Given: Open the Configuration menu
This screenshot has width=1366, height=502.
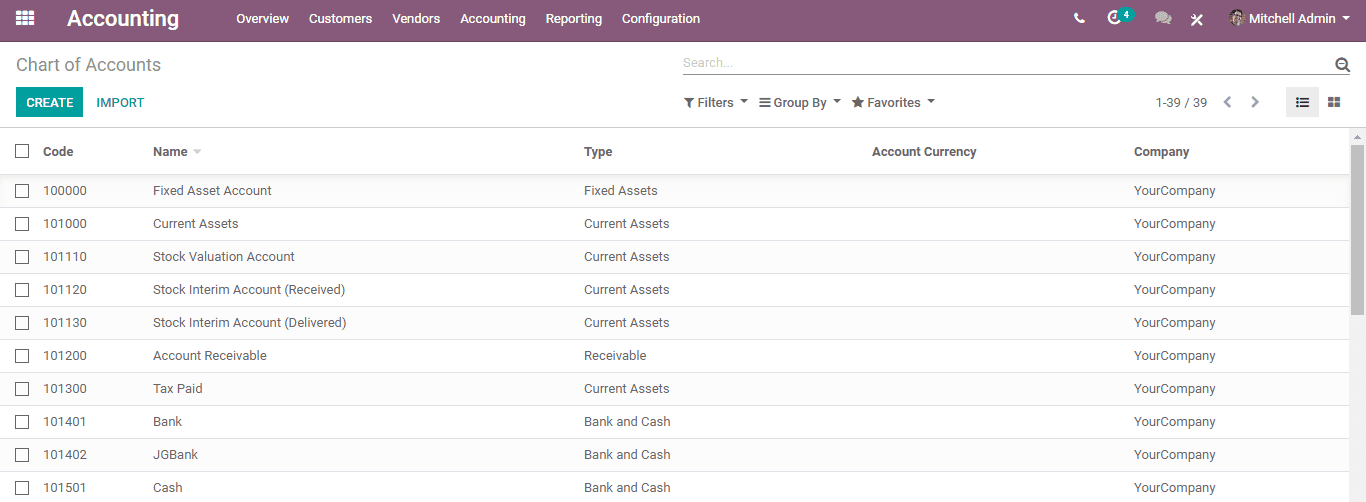Looking at the screenshot, I should click(x=661, y=19).
